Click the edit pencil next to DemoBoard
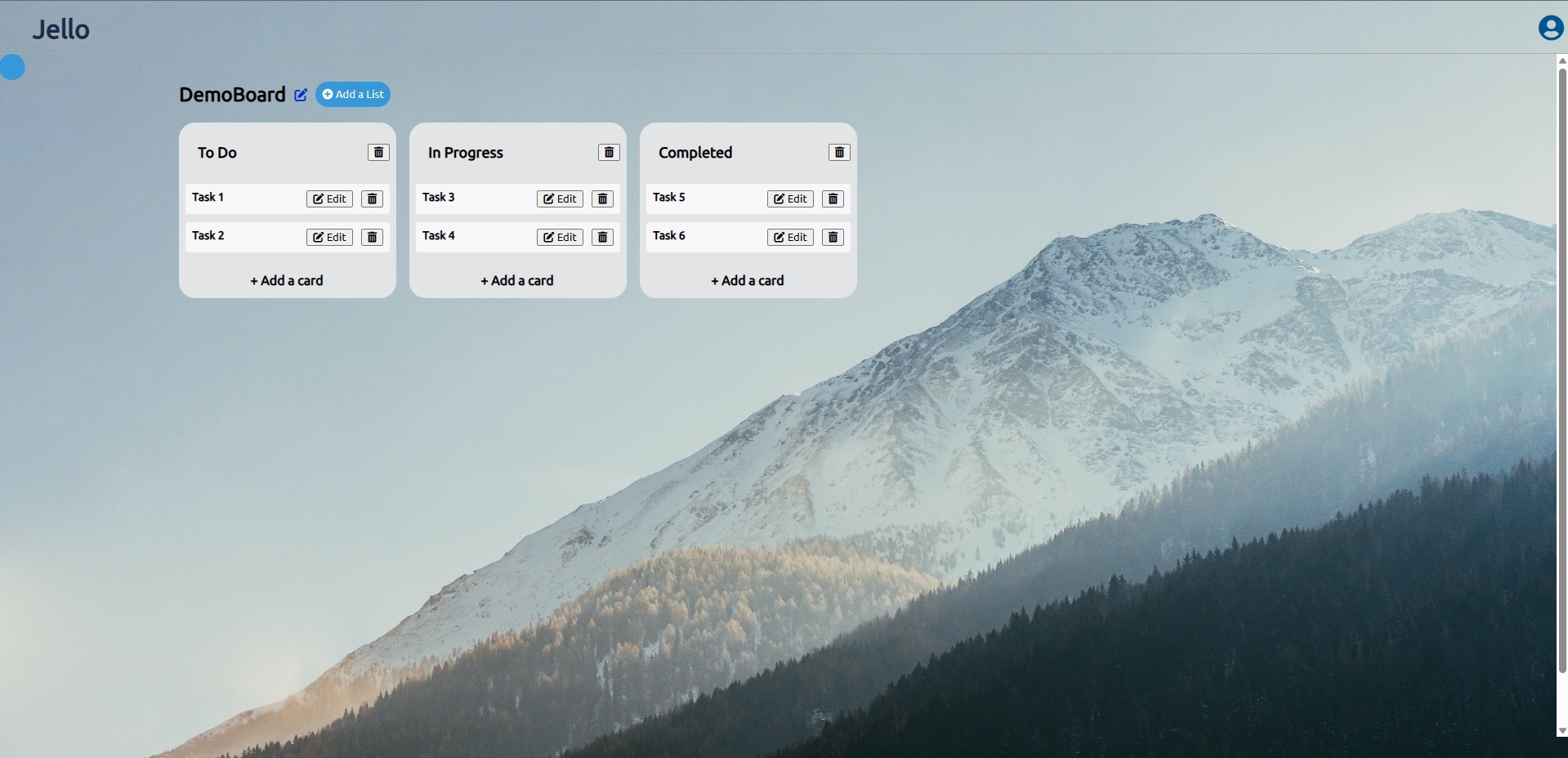Screen dimensions: 1568x758 point(301,95)
